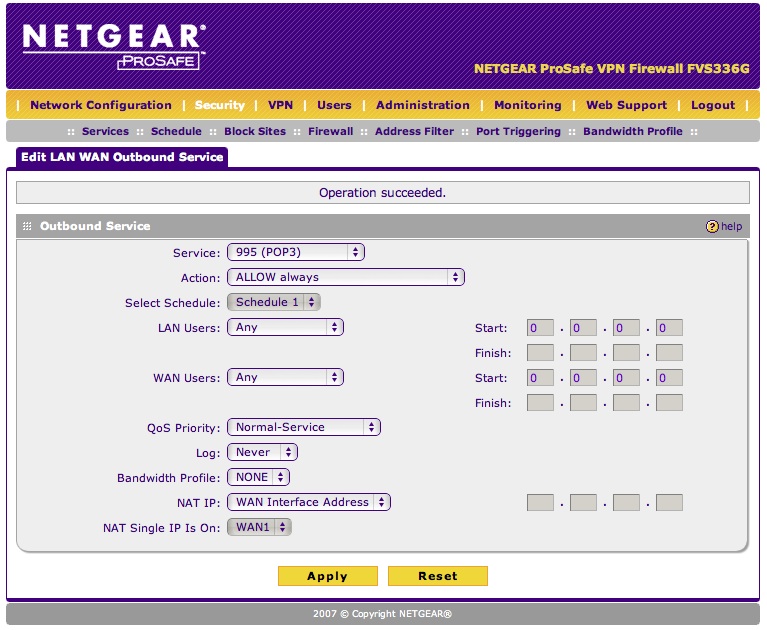Click the Operation succeeded message
This screenshot has width=767, height=630.
point(383,193)
